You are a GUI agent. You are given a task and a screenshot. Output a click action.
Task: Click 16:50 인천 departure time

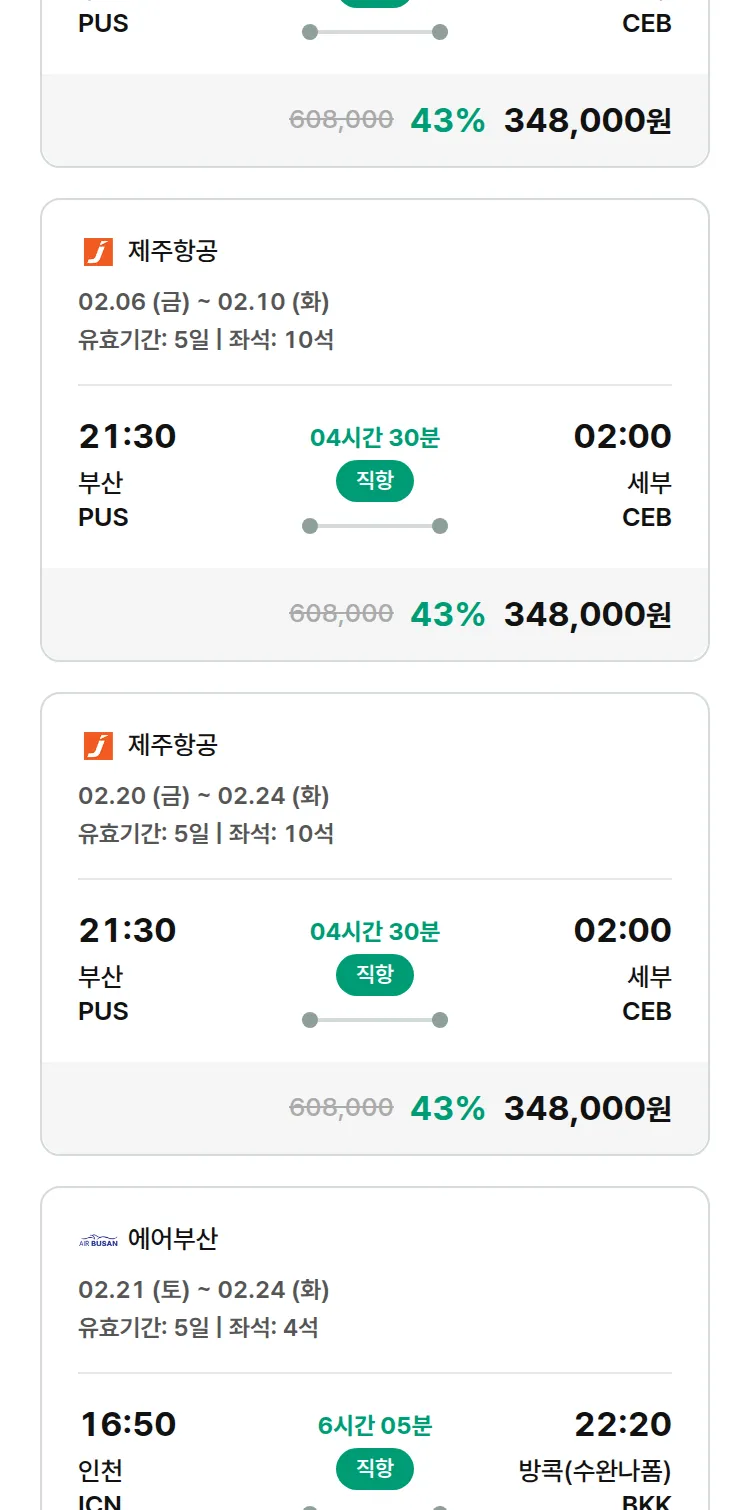[127, 1424]
